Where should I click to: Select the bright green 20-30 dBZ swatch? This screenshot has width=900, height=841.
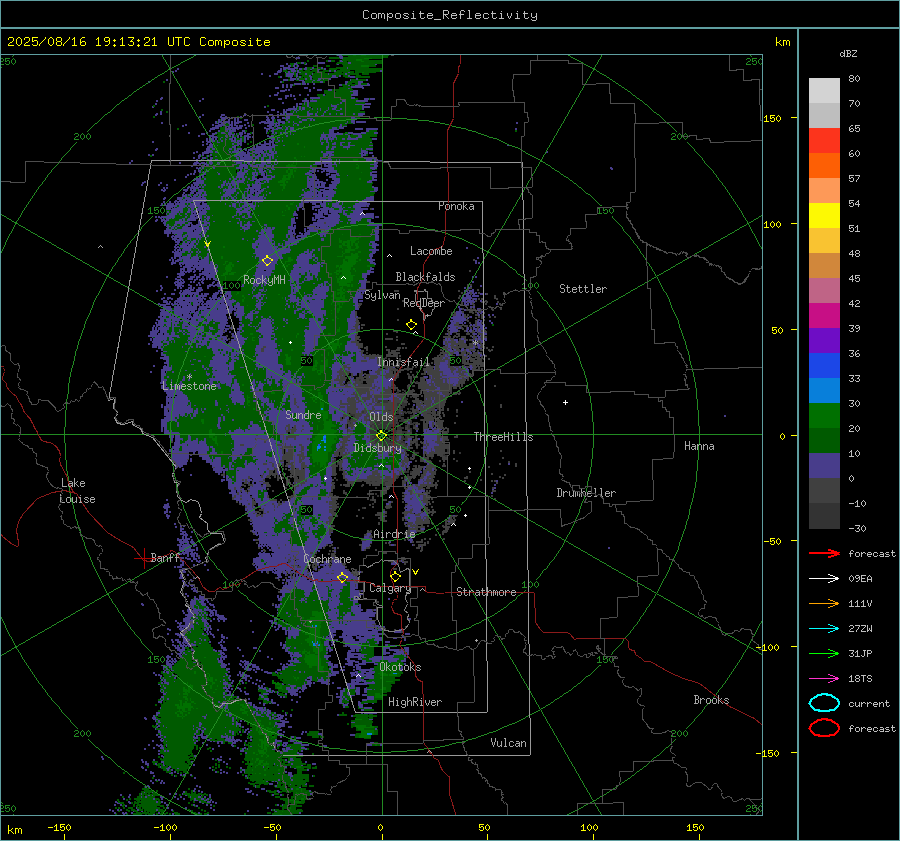[x=824, y=416]
